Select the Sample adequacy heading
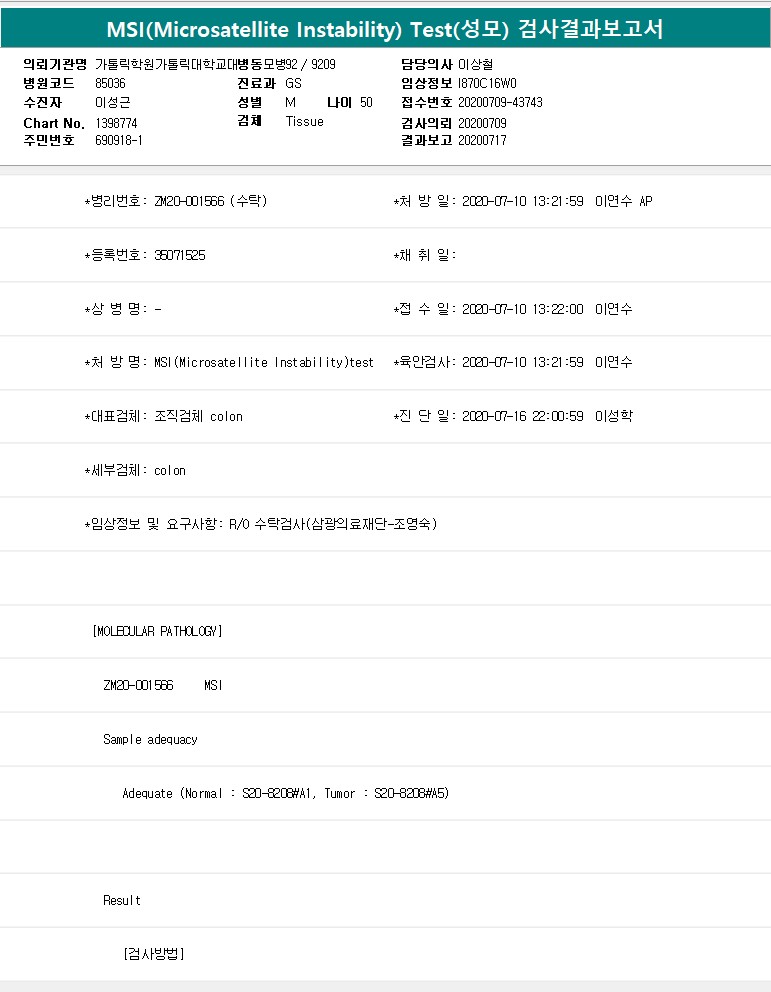This screenshot has width=771, height=992. click(x=151, y=740)
